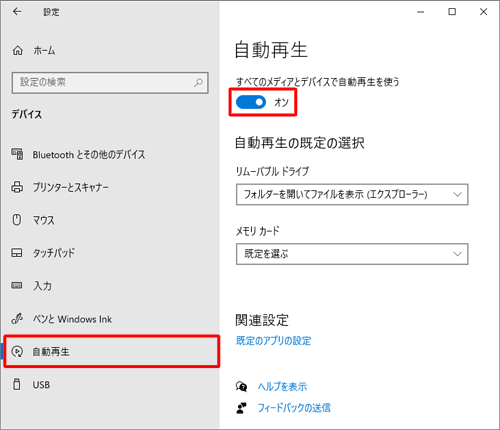Screen dimensions: 500x430
Task: Maximize the settings window
Action: click(452, 12)
